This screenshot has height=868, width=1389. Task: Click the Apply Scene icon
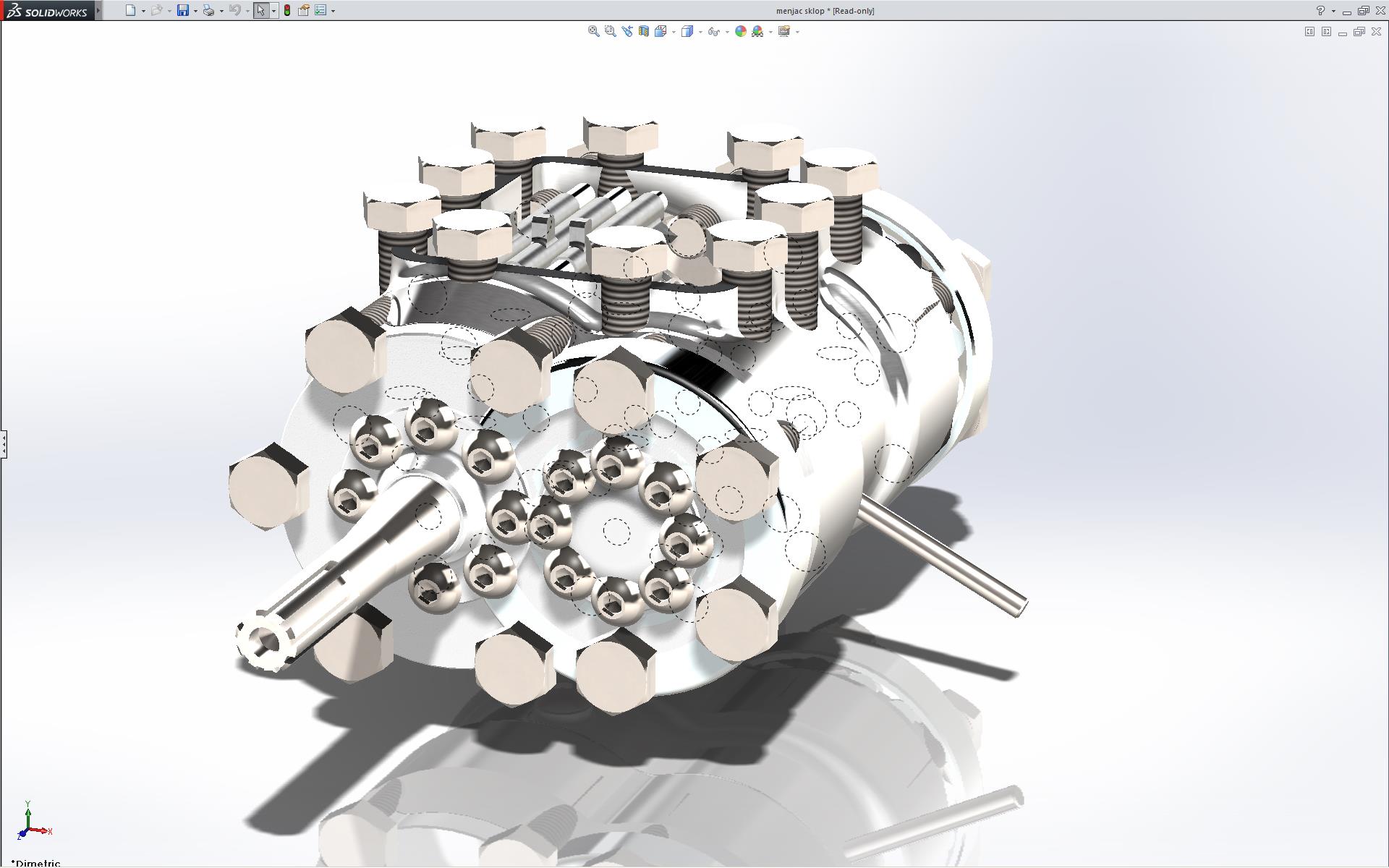(757, 31)
